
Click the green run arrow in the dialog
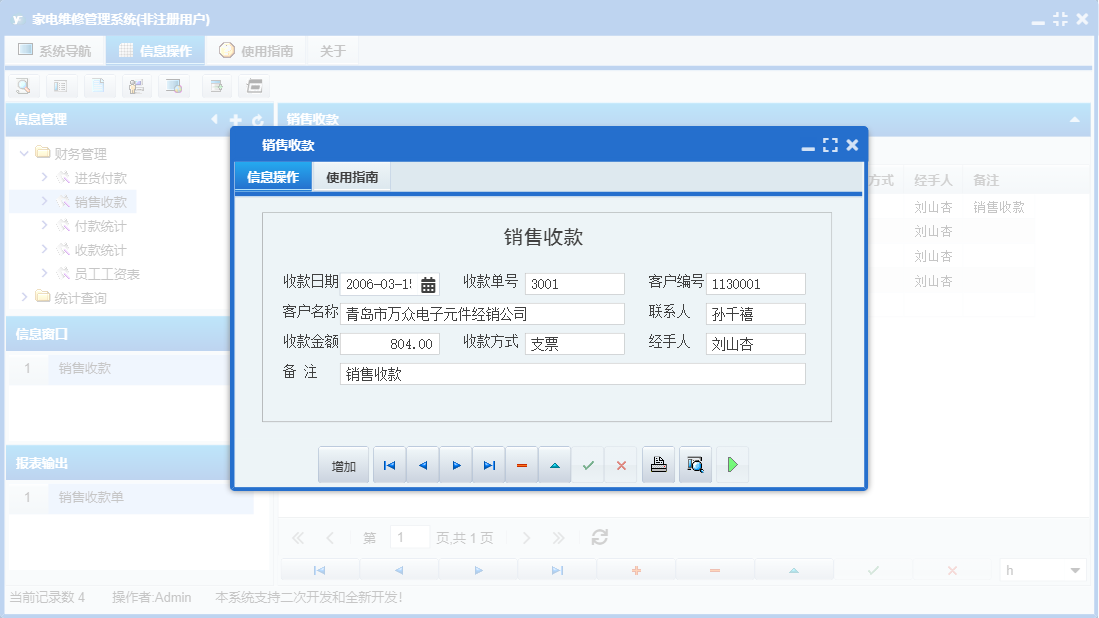pyautogui.click(x=732, y=464)
